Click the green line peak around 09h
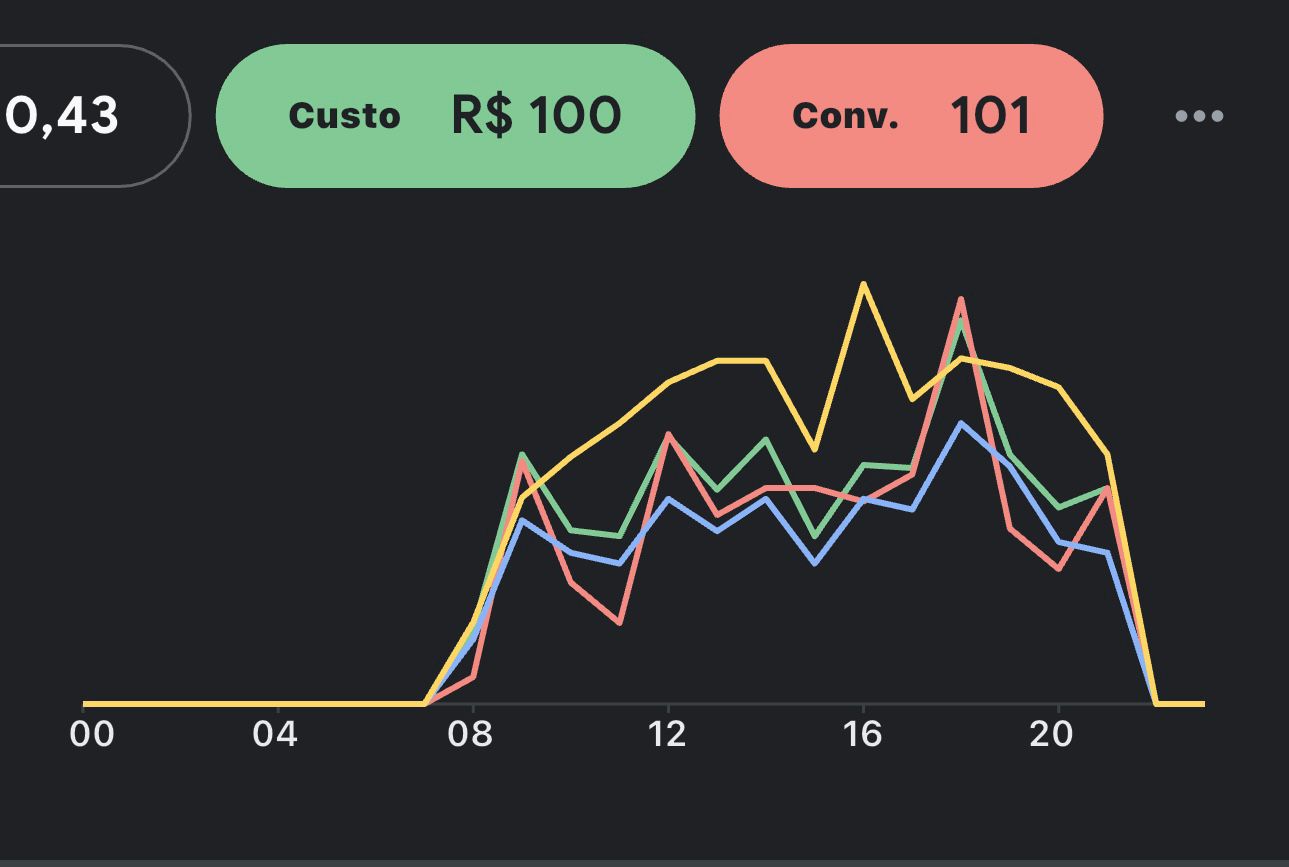 click(524, 453)
